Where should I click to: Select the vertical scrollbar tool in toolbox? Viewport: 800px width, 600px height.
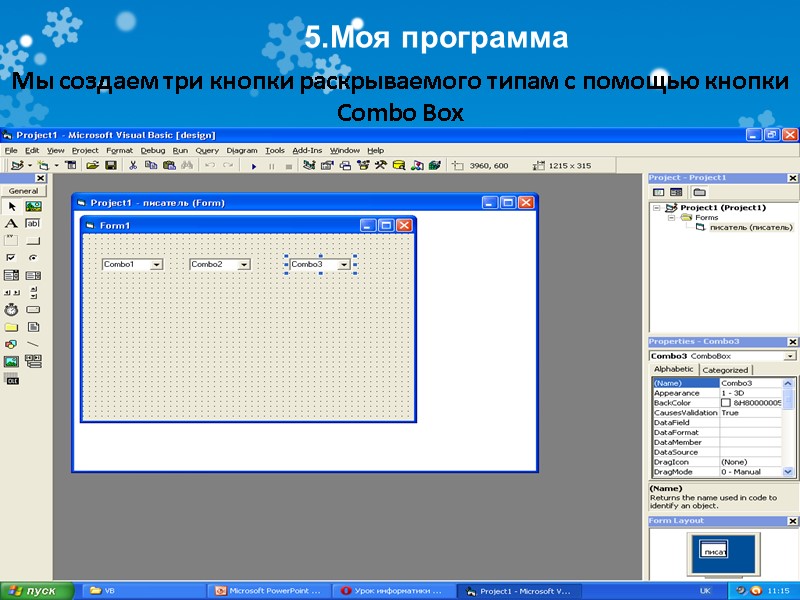[x=33, y=293]
